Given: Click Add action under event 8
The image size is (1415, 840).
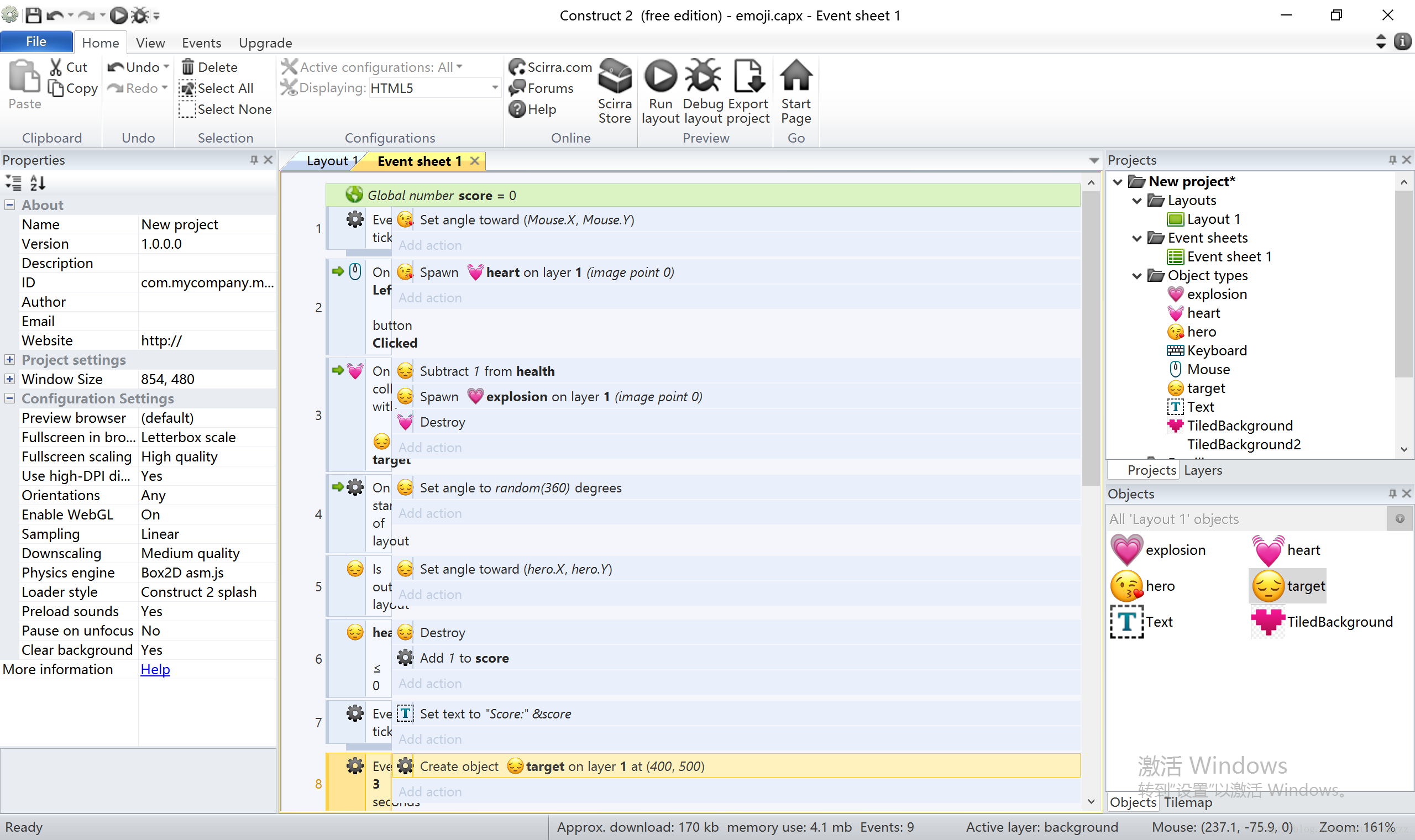Looking at the screenshot, I should click(x=430, y=792).
